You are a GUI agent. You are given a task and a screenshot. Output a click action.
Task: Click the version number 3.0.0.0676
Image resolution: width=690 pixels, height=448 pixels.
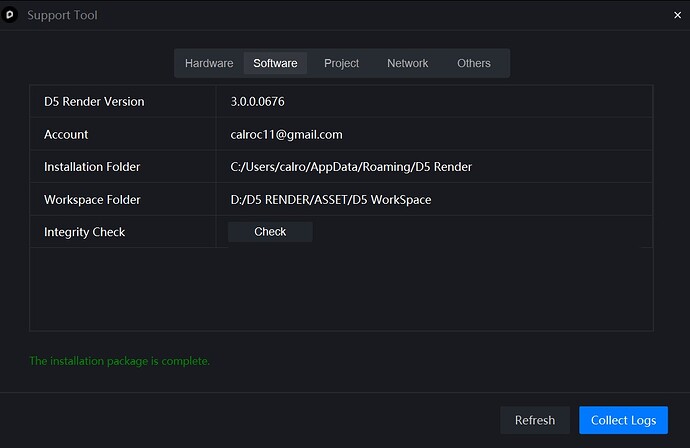tap(258, 102)
